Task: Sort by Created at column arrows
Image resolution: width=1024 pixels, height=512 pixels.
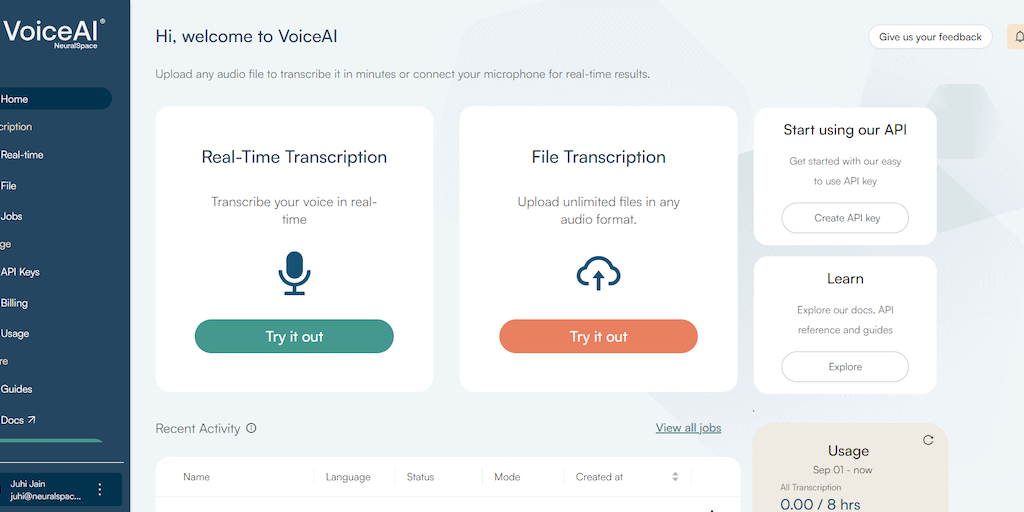Action: [675, 477]
